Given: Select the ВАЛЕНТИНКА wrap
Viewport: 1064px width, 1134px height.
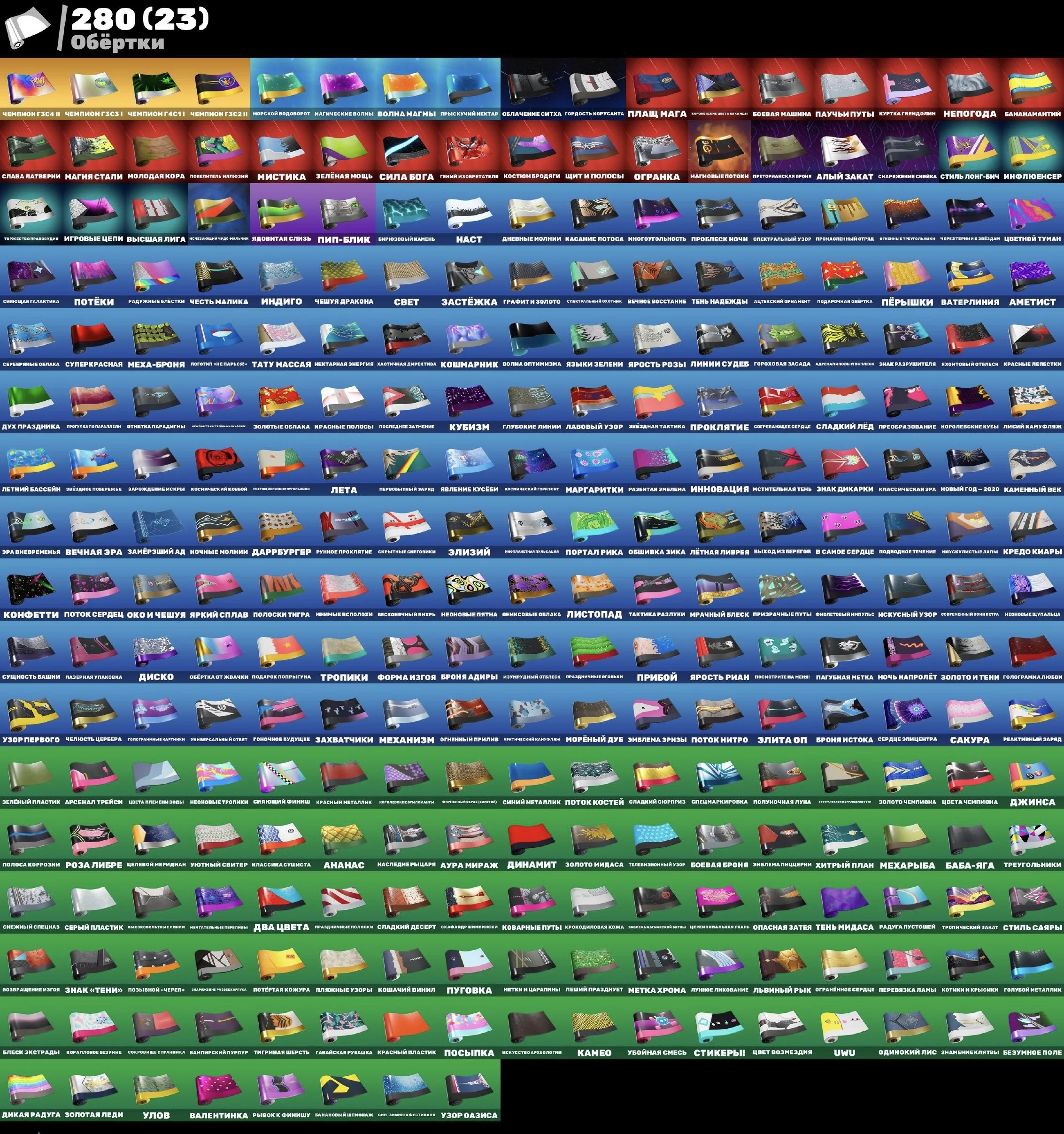Looking at the screenshot, I should [218, 1089].
